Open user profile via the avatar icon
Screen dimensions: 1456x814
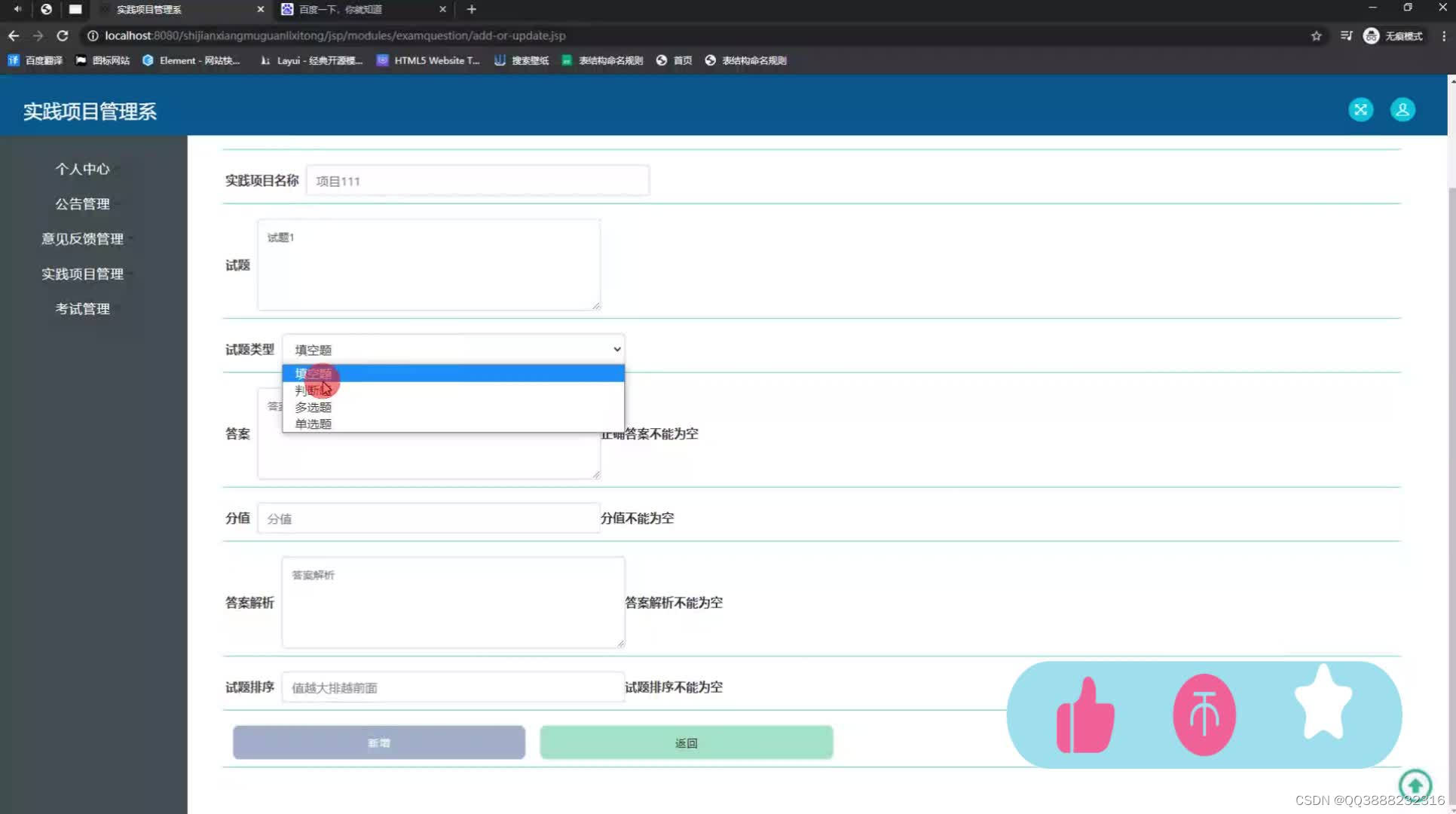coord(1402,109)
